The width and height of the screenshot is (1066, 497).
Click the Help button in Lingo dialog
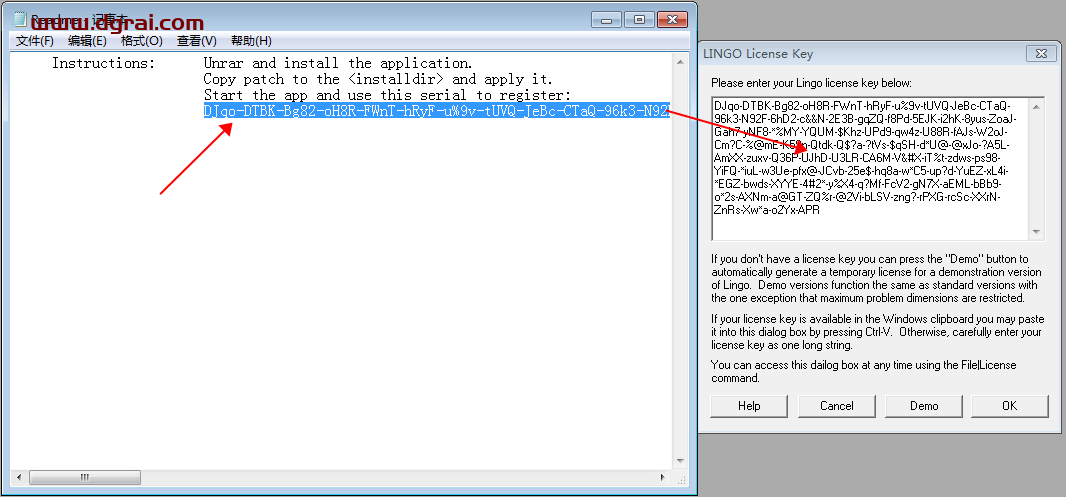click(749, 406)
